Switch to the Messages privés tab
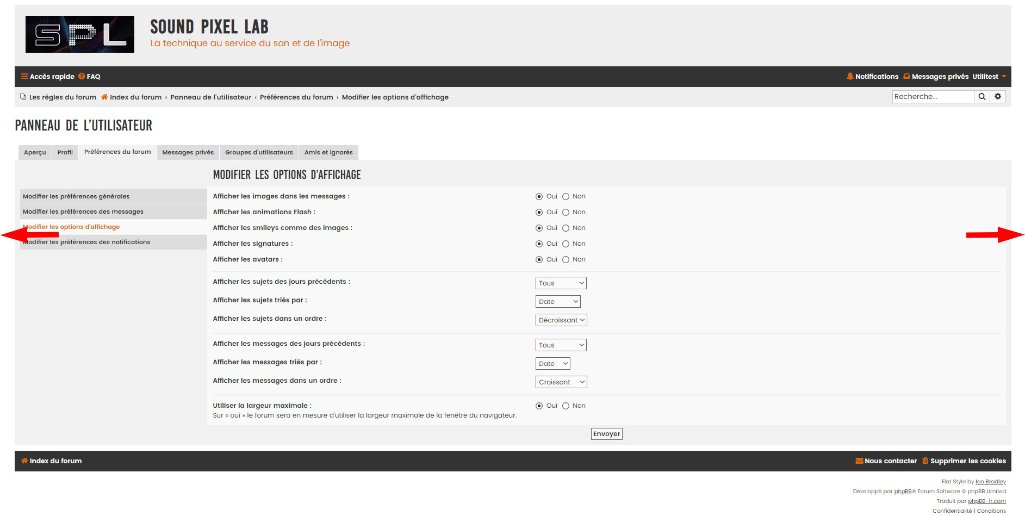Screen dimensions: 1025x516 pyautogui.click(x=188, y=152)
